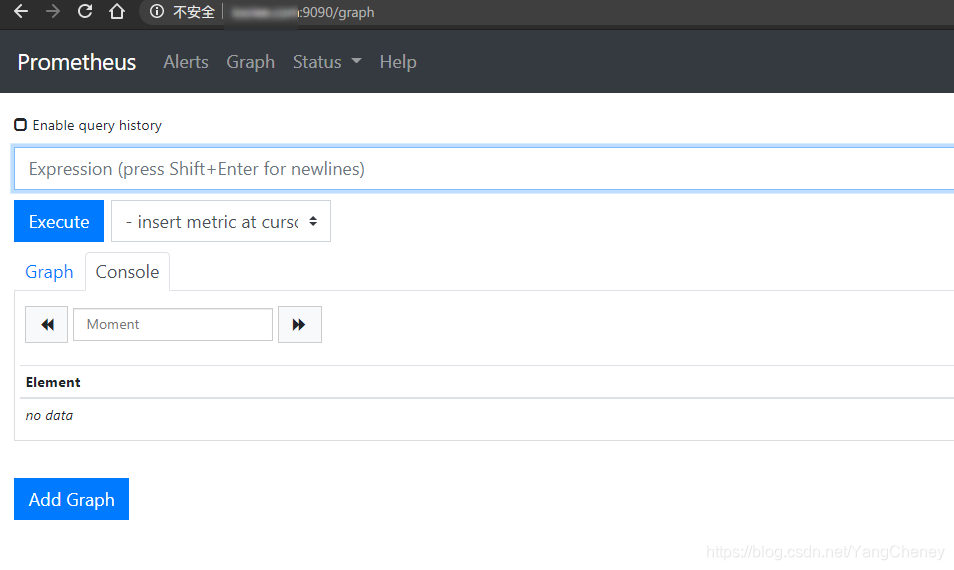Open the Help link in navbar
Image resolution: width=954 pixels, height=570 pixels.
[398, 62]
